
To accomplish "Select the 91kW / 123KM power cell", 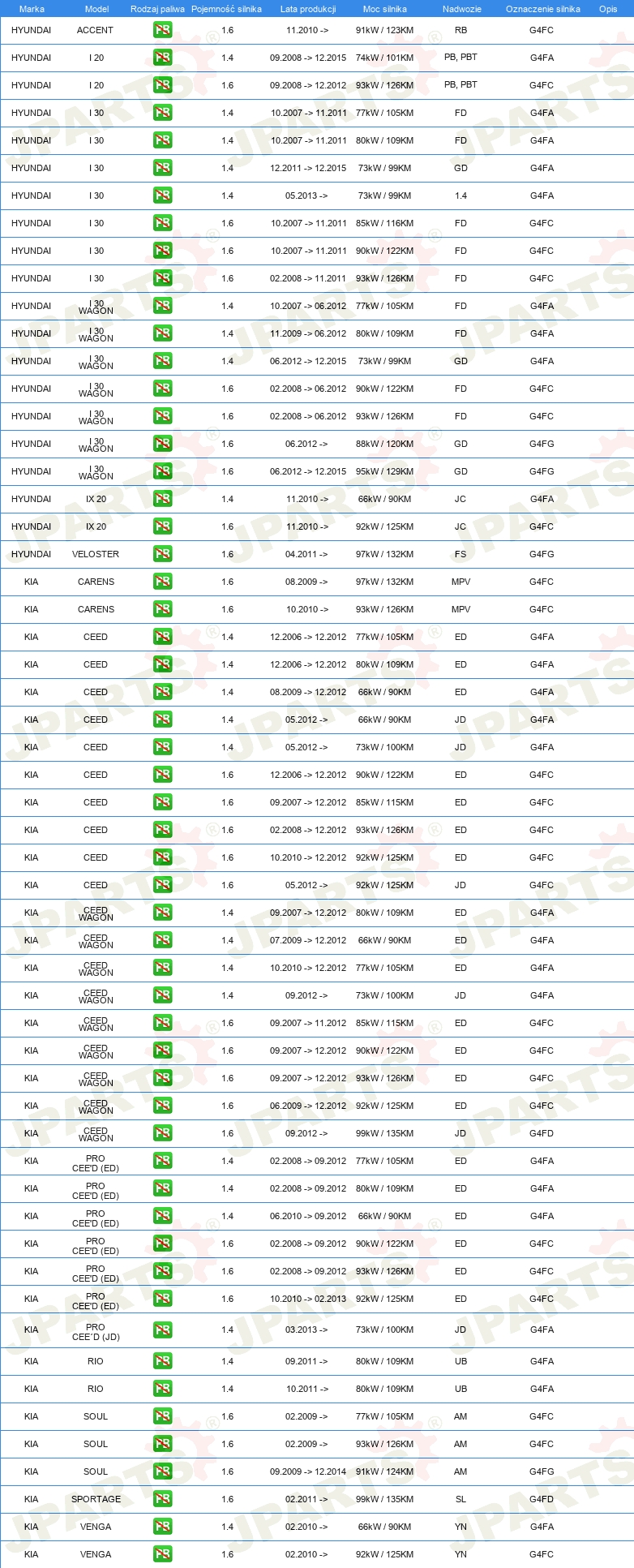I will [x=384, y=30].
